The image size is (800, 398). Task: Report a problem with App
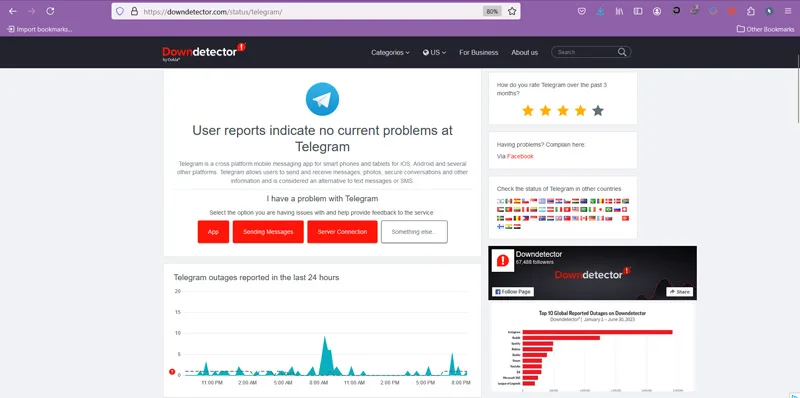click(213, 232)
